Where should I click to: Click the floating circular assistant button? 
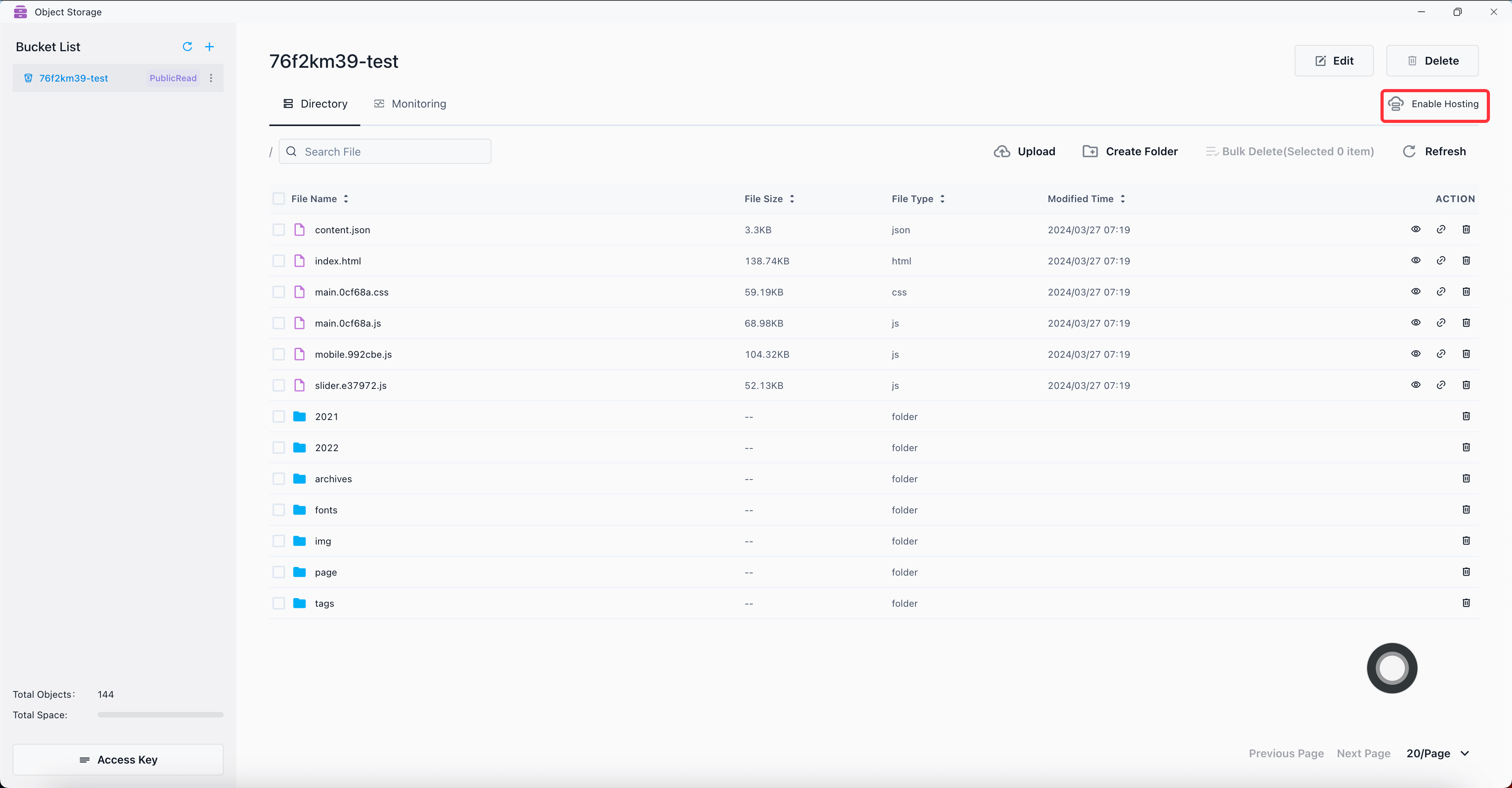coord(1392,667)
